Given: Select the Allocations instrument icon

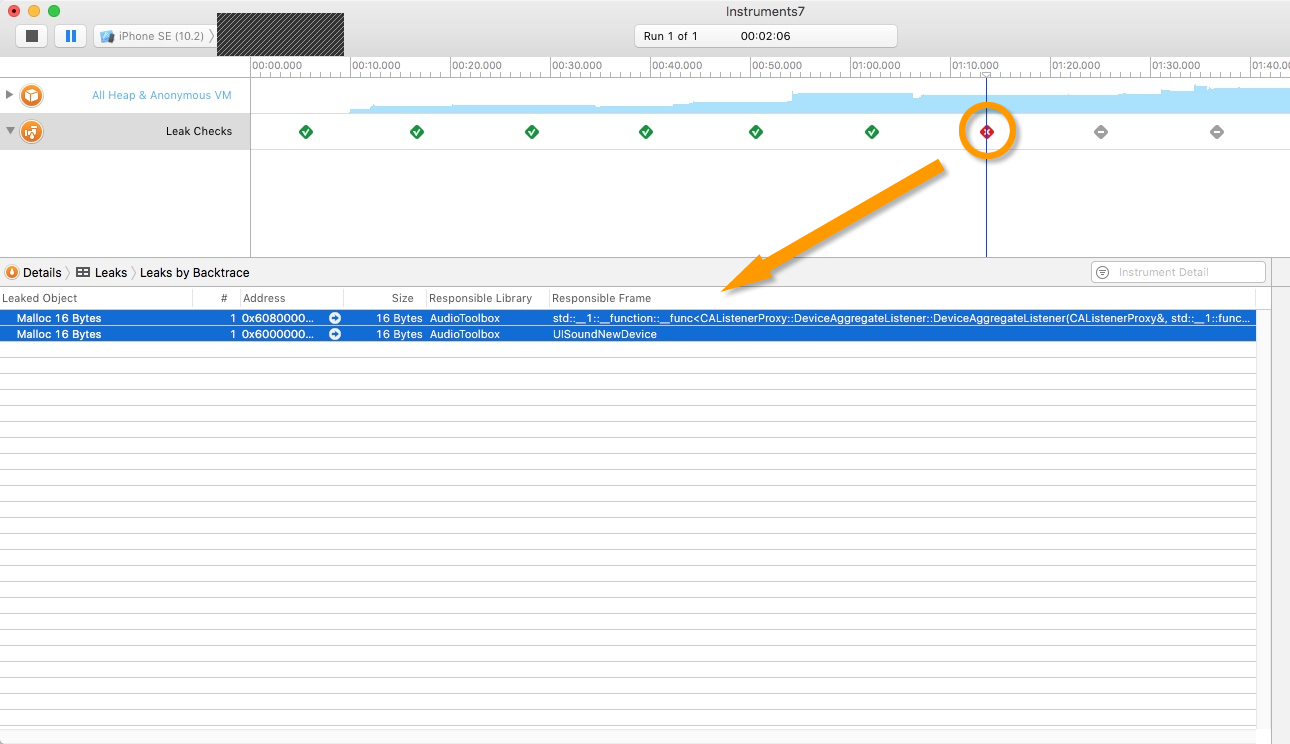Looking at the screenshot, I should (x=32, y=95).
